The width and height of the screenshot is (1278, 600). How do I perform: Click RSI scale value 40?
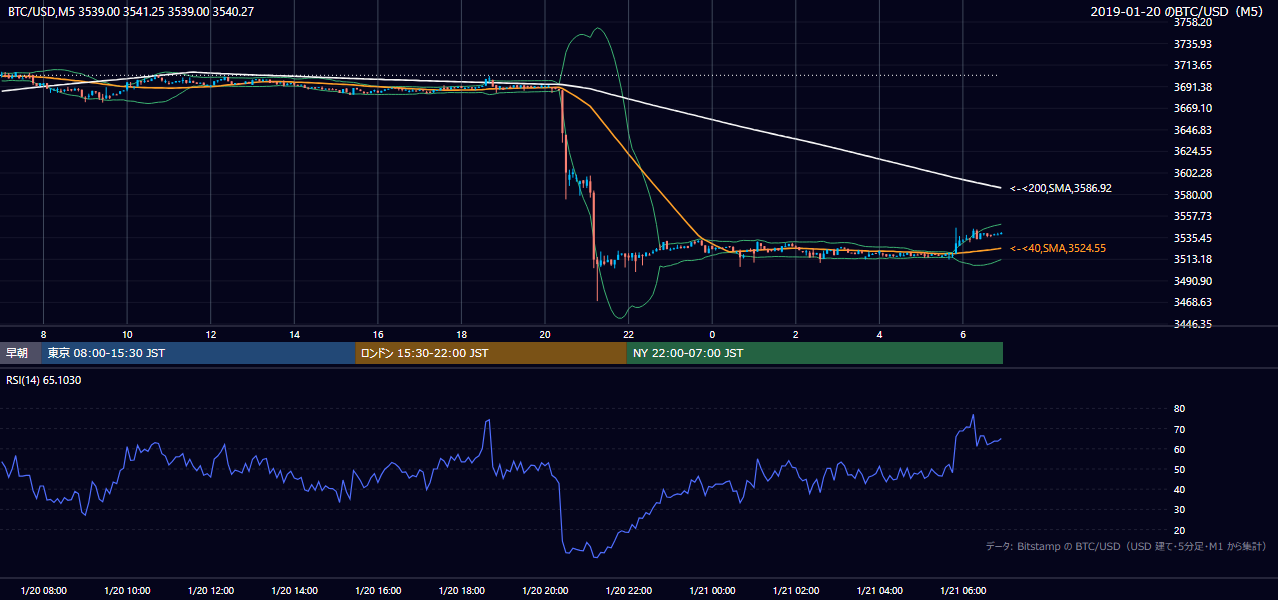pyautogui.click(x=1179, y=489)
